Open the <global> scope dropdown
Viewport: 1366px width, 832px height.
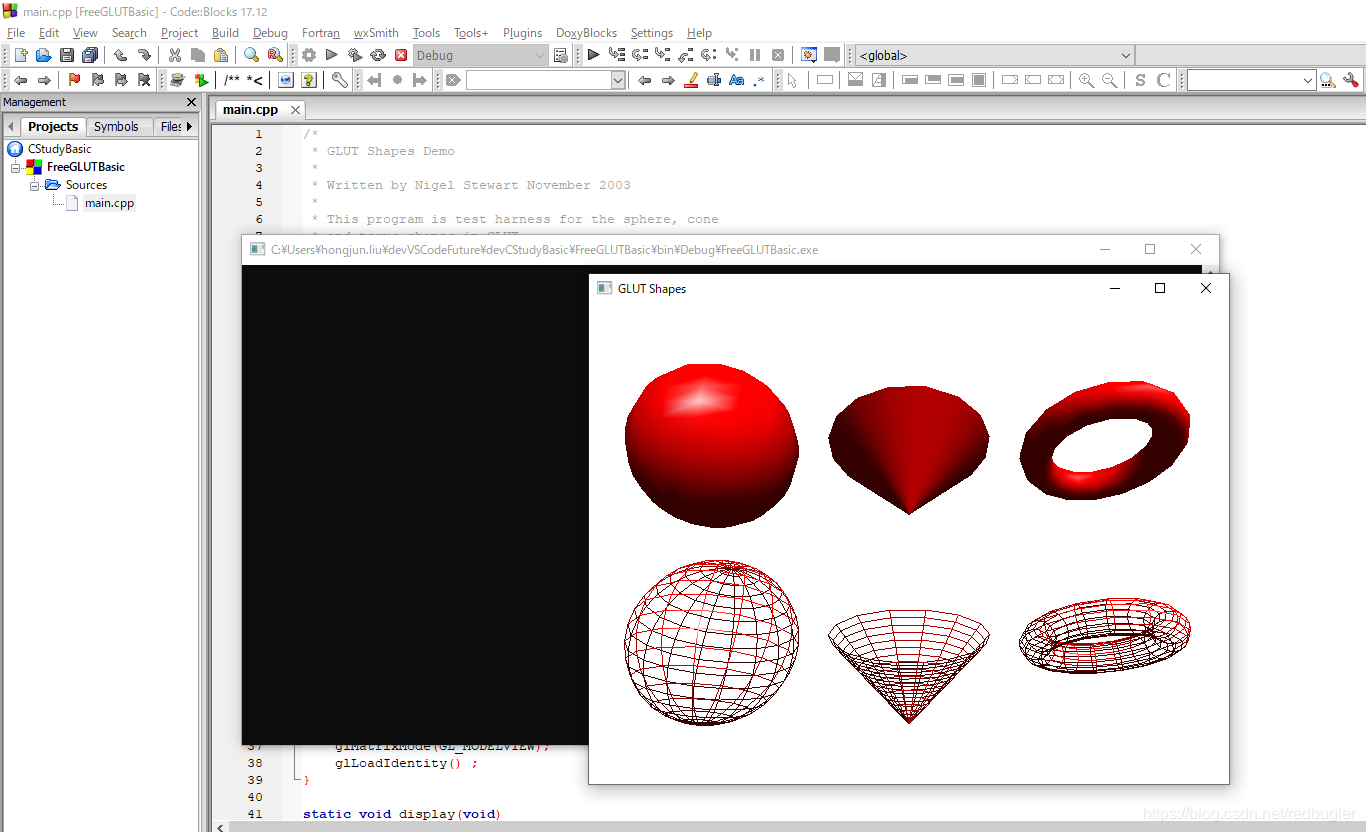pos(995,56)
